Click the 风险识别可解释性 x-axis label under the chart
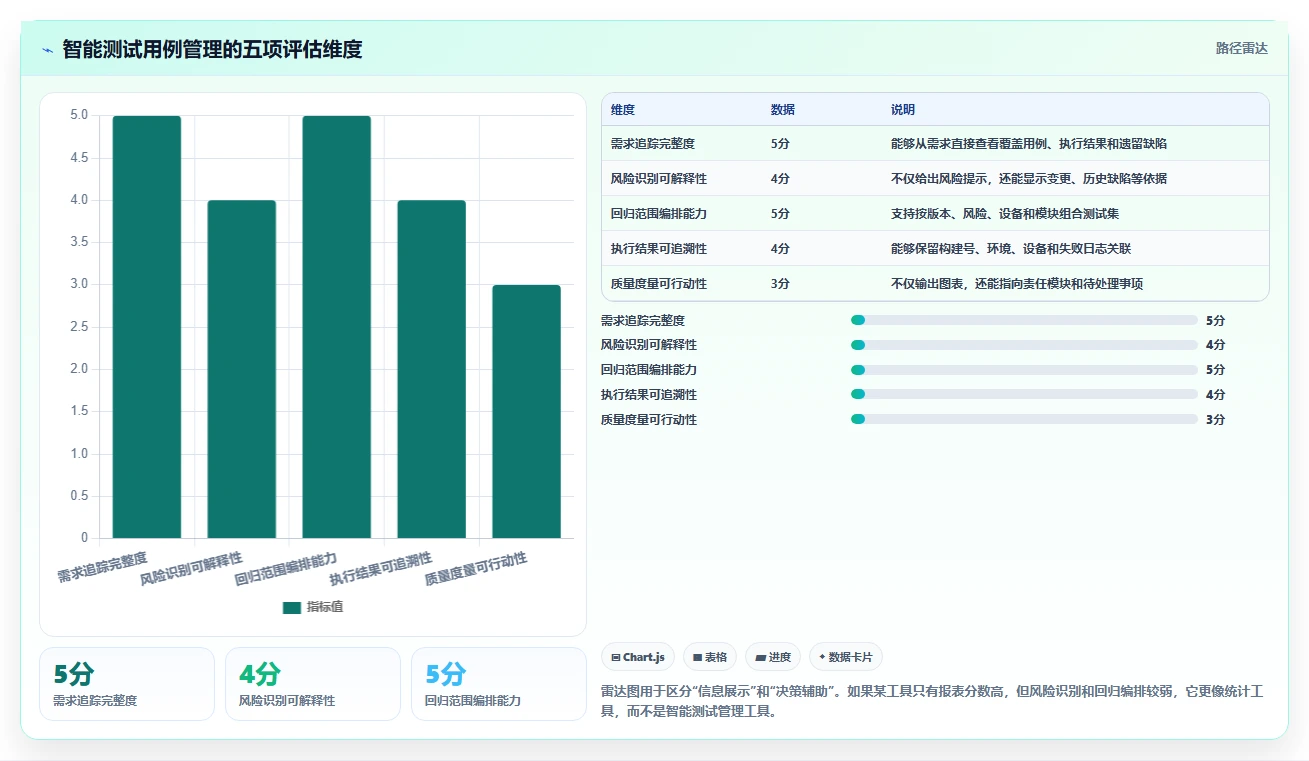 tap(192, 567)
